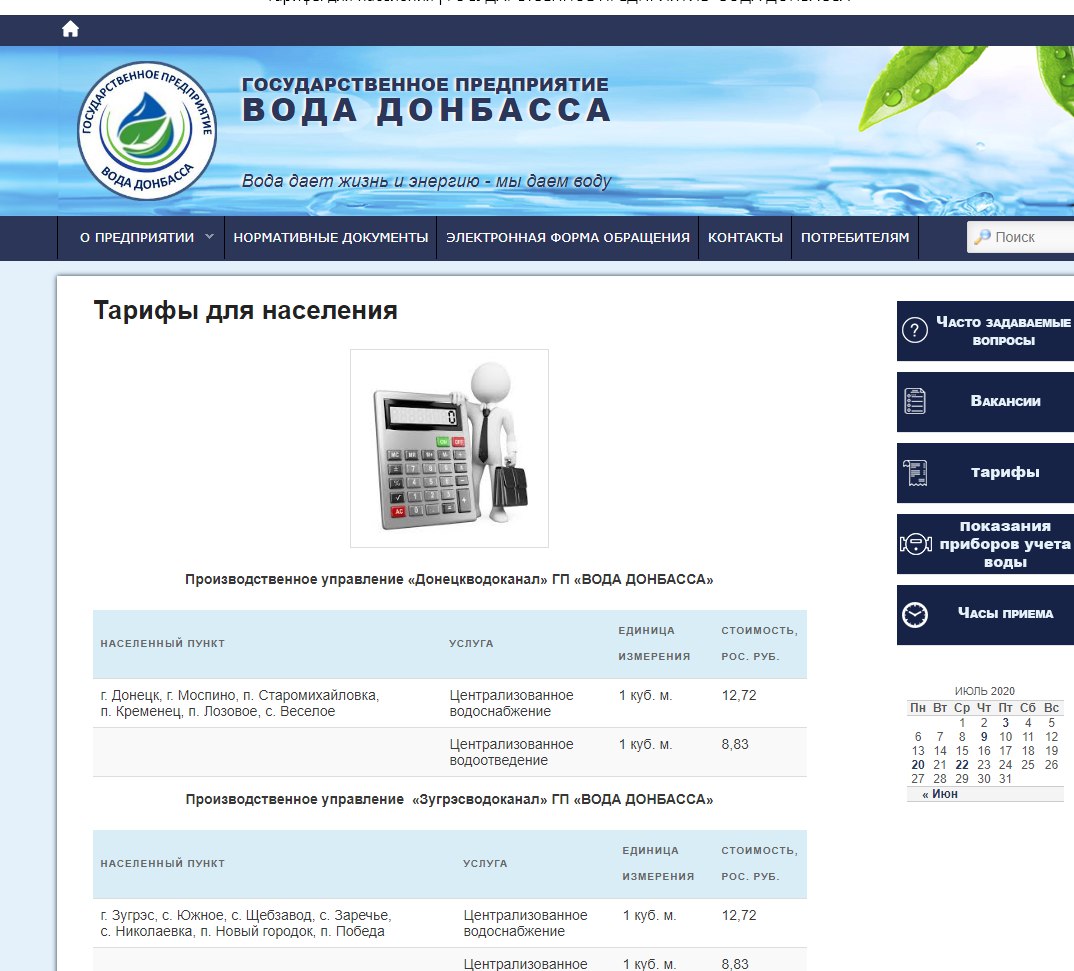The image size is (1074, 971).
Task: Open the Контакты page
Action: click(x=745, y=238)
